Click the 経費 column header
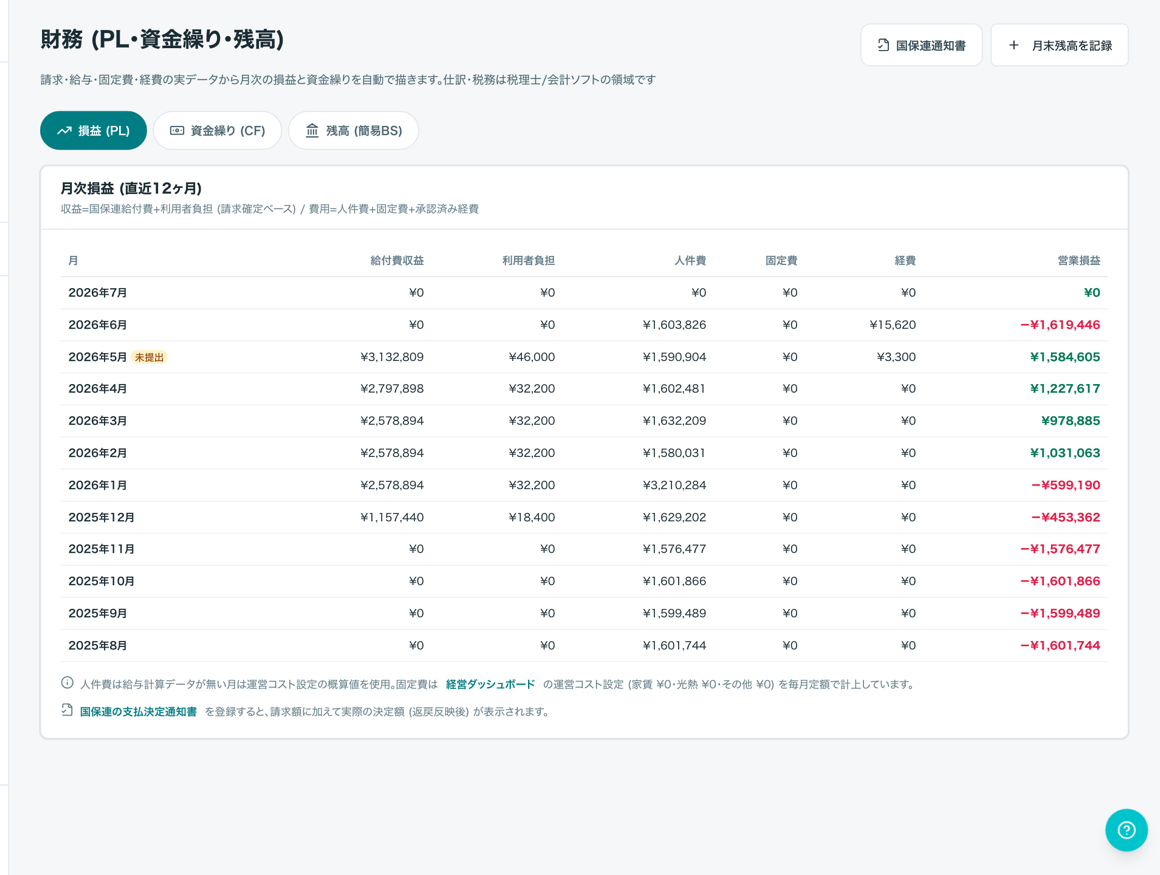This screenshot has width=1160, height=875. (x=906, y=260)
